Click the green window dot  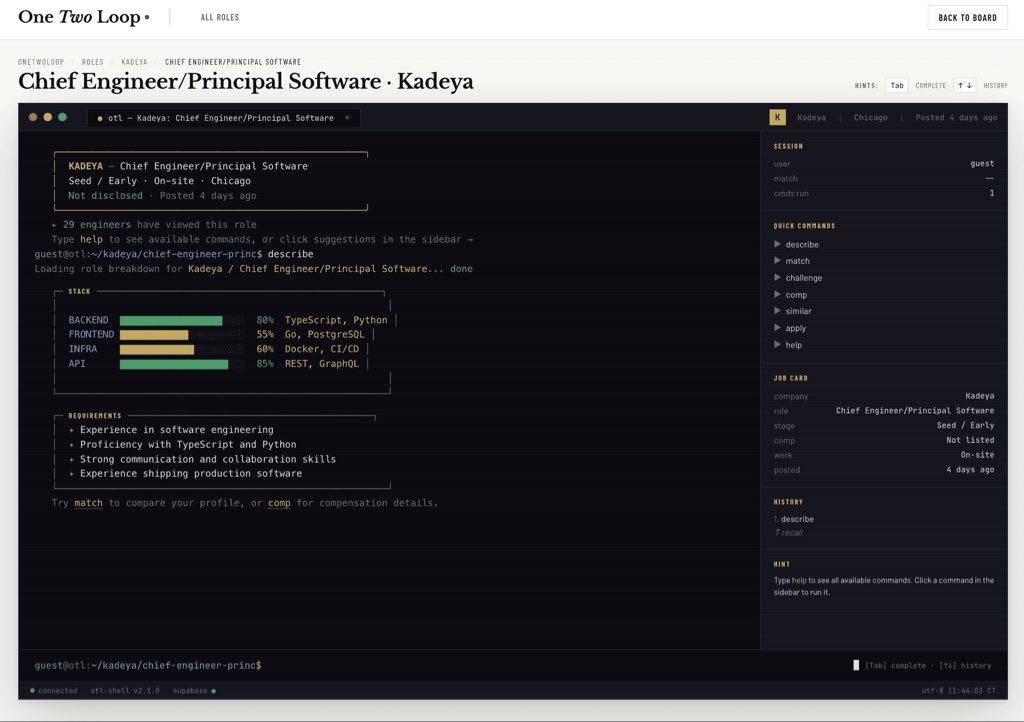pos(63,117)
